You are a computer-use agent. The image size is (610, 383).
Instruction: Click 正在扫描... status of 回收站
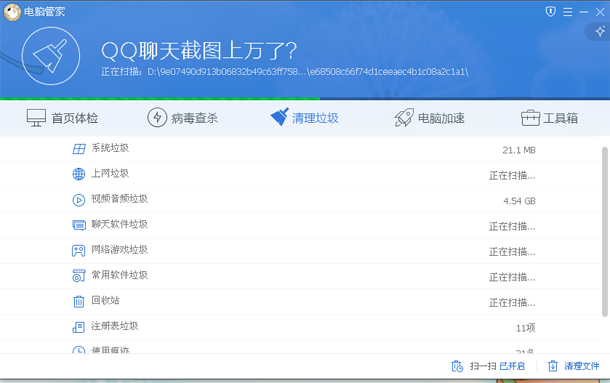tap(512, 303)
